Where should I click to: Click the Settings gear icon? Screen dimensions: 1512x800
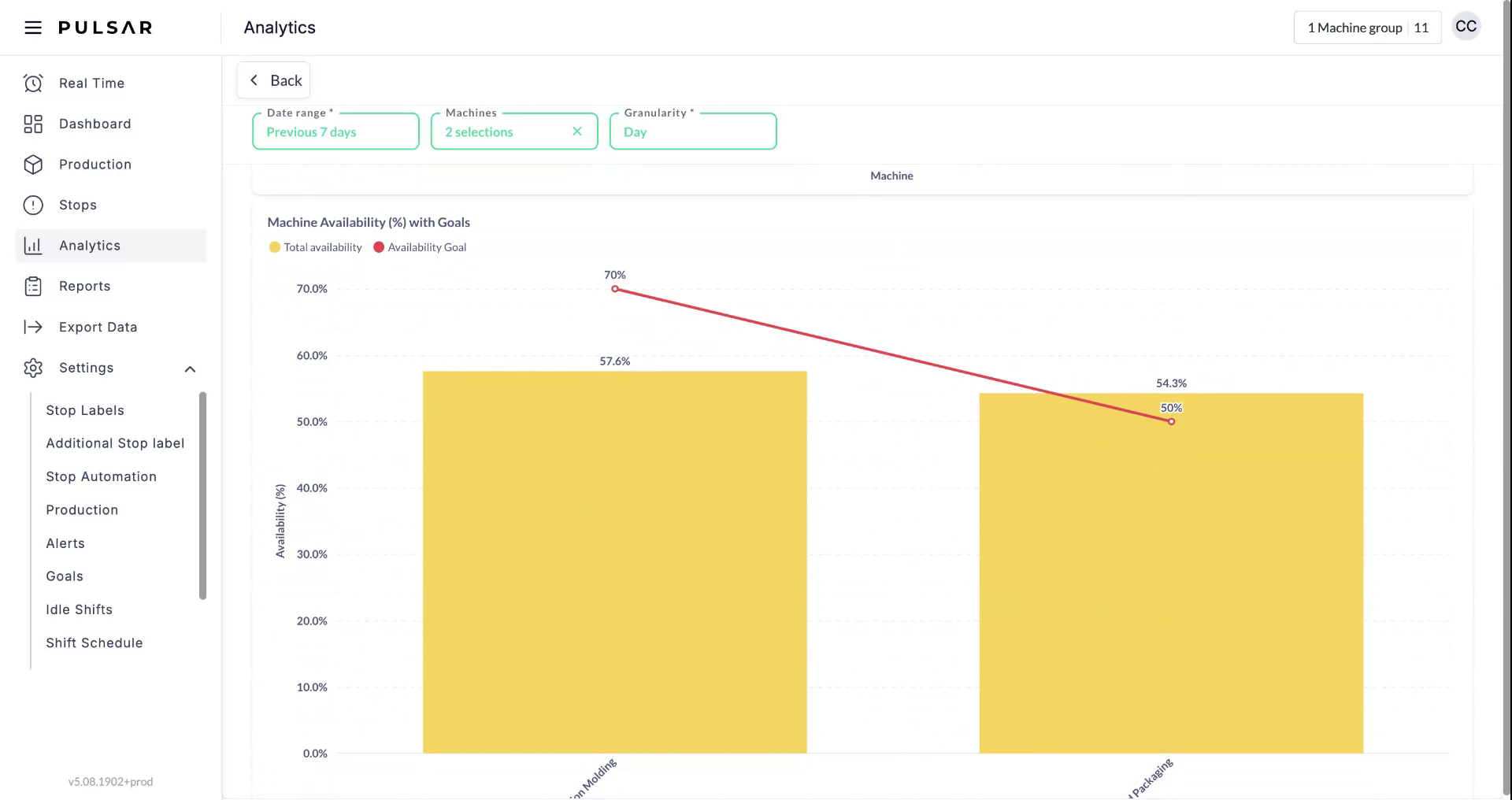(33, 369)
